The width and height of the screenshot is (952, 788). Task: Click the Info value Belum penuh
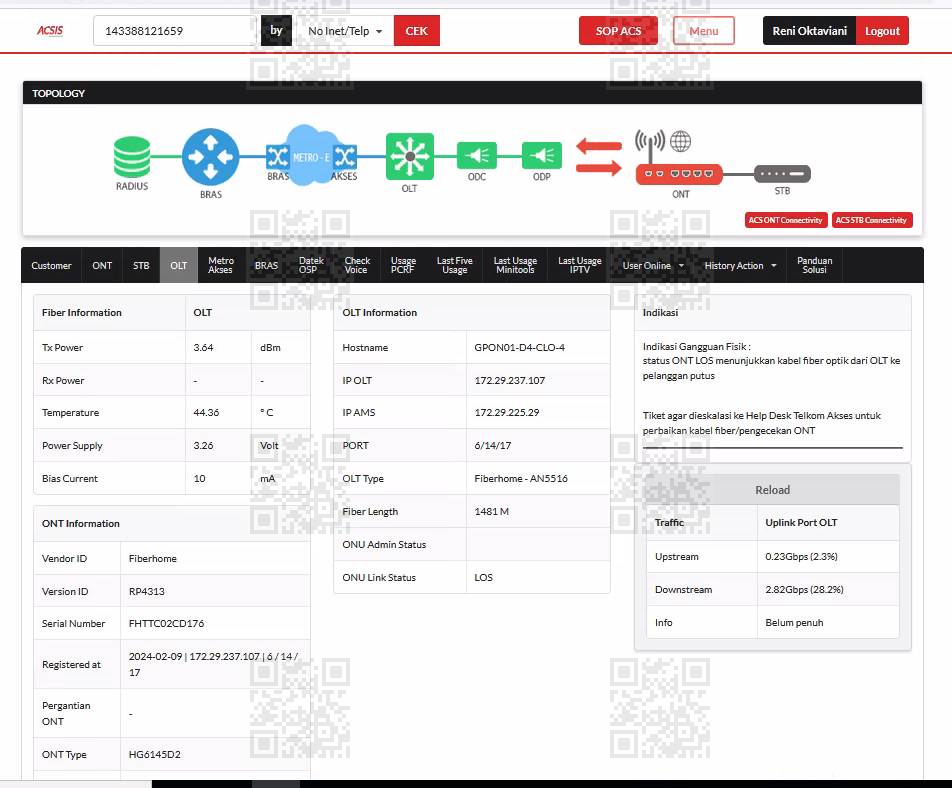coord(794,623)
